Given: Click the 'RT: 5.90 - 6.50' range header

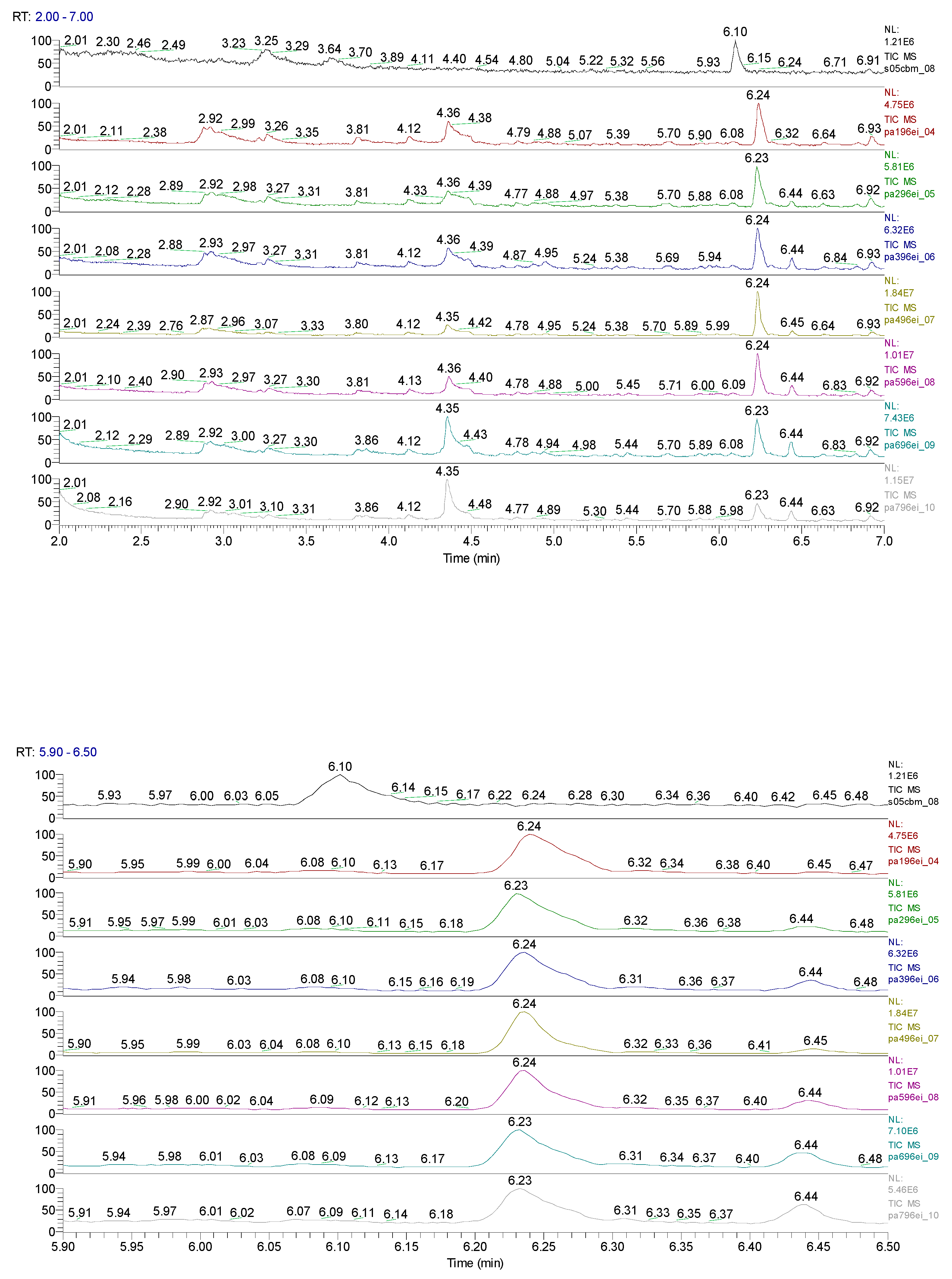Looking at the screenshot, I should click(x=56, y=752).
